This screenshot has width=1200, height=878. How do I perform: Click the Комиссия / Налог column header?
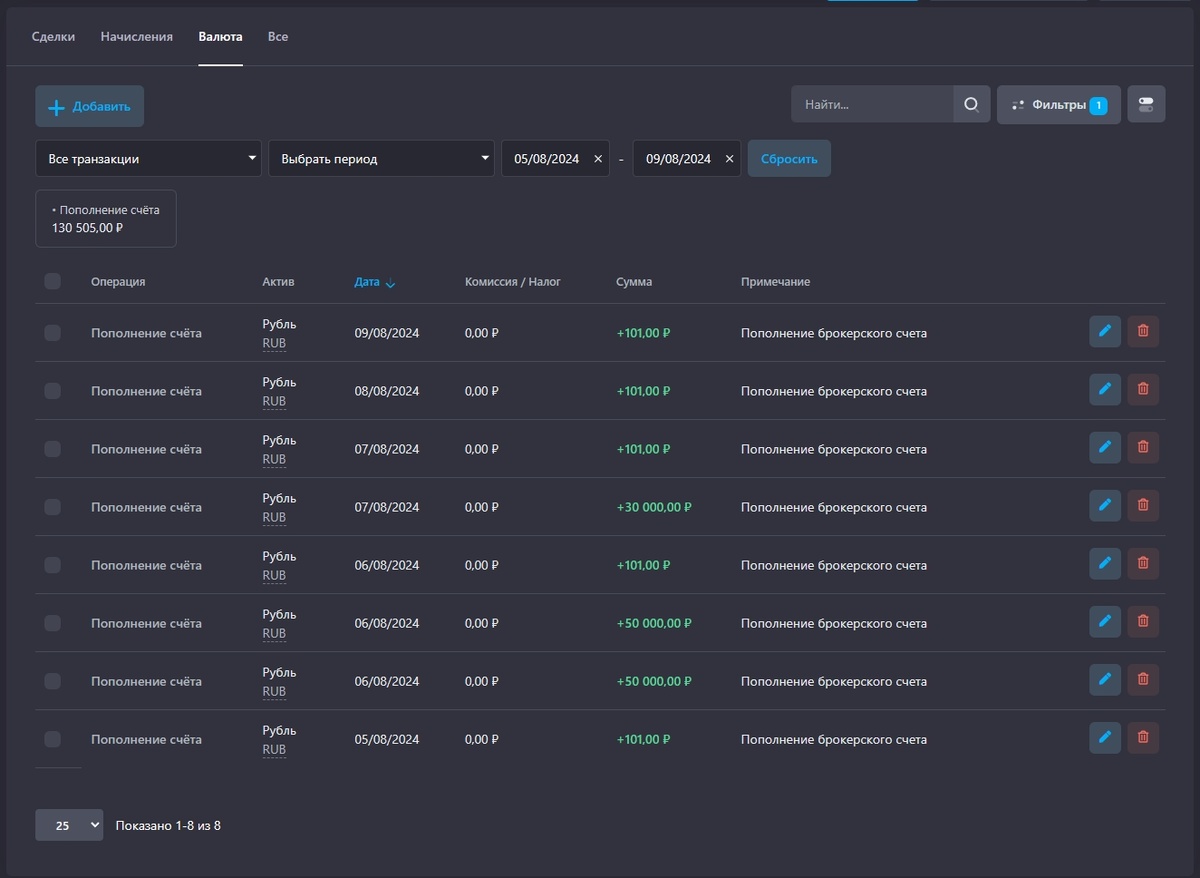point(513,282)
